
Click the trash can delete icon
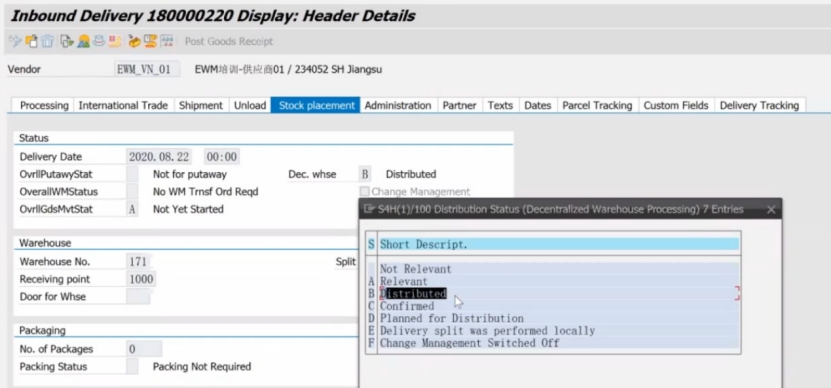[48, 41]
